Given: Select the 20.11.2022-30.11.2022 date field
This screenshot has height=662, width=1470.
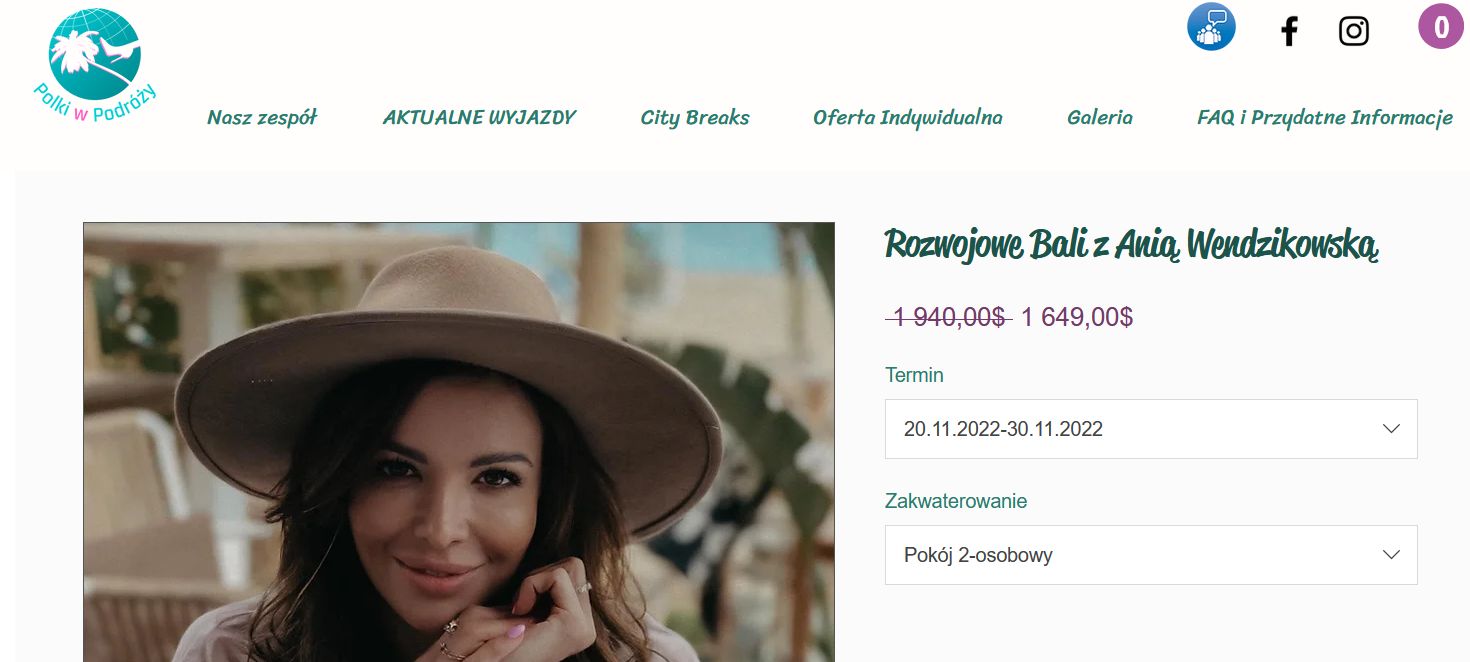Looking at the screenshot, I should tap(1151, 429).
